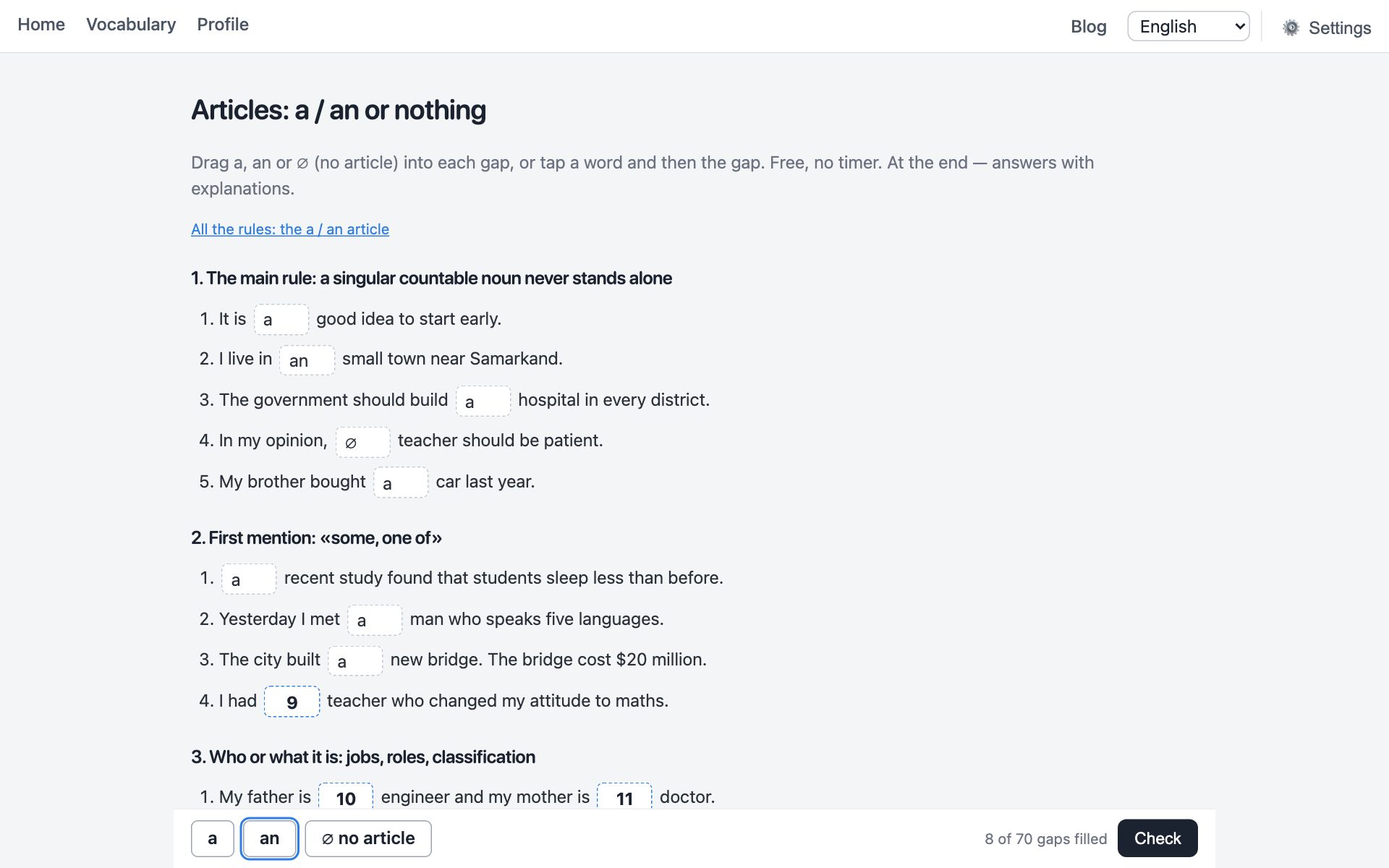Click the filled gap before 'good idea'
Viewport: 1389px width, 868px height.
pyautogui.click(x=281, y=320)
